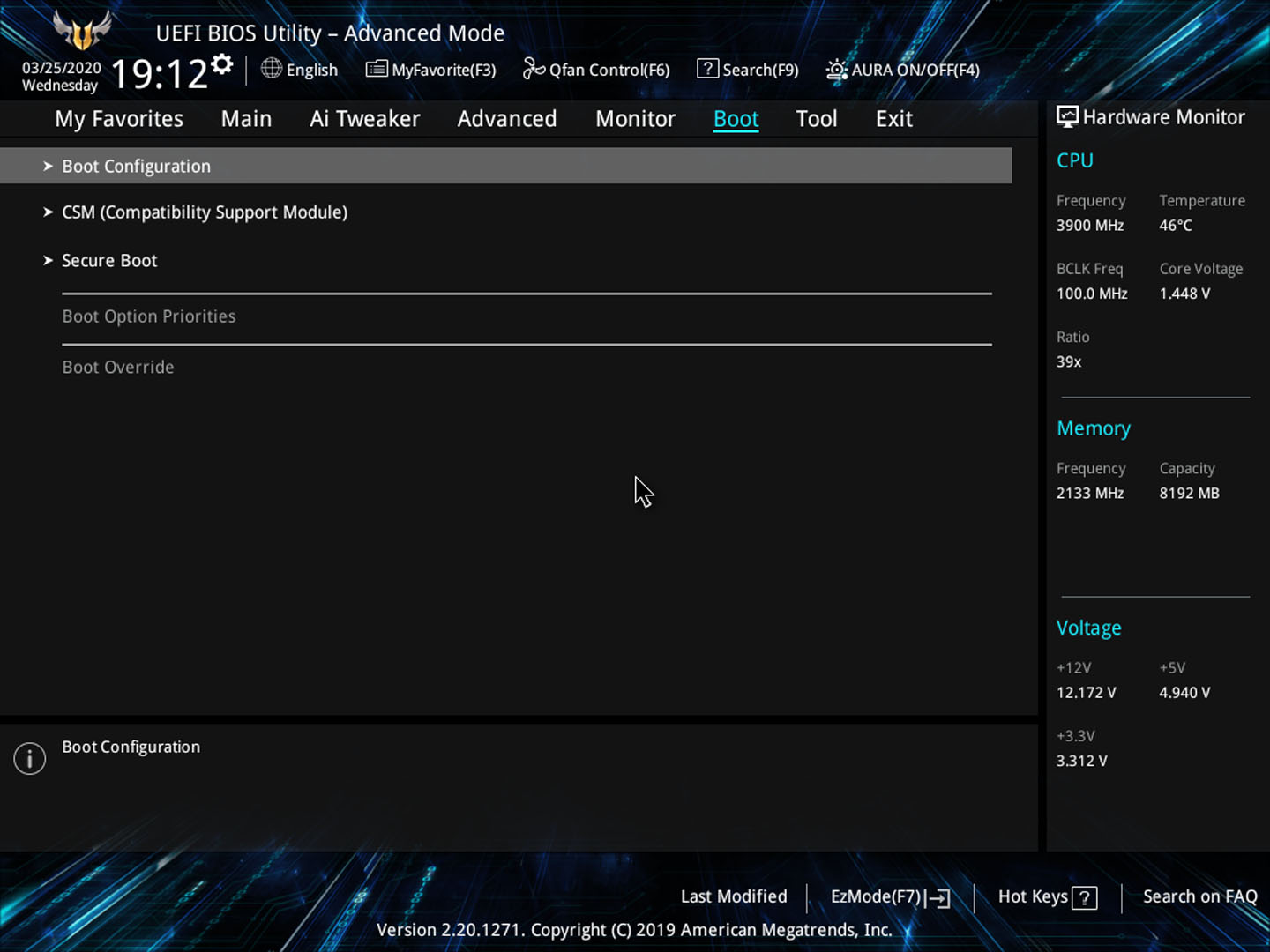Image resolution: width=1270 pixels, height=952 pixels.
Task: Open the Monitor tab
Action: coord(635,119)
